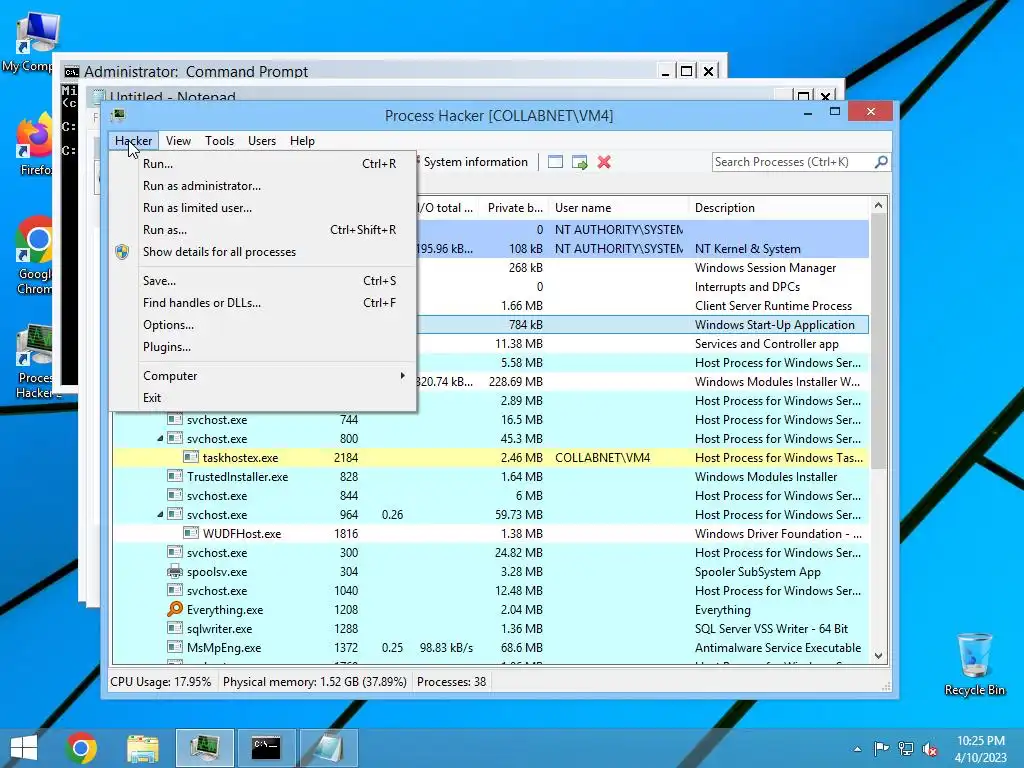Open Options... from Hacker menu
Viewport: 1024px width, 768px height.
click(x=263, y=325)
